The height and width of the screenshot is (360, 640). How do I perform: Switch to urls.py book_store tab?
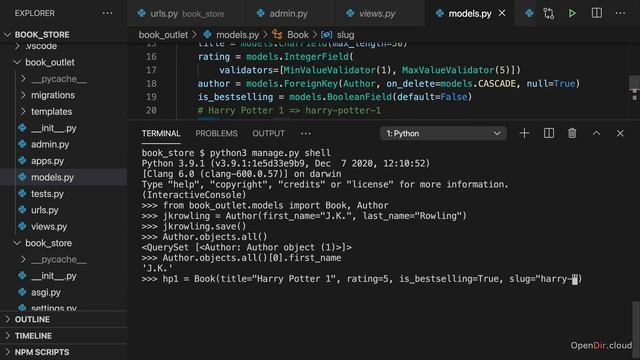tap(186, 13)
